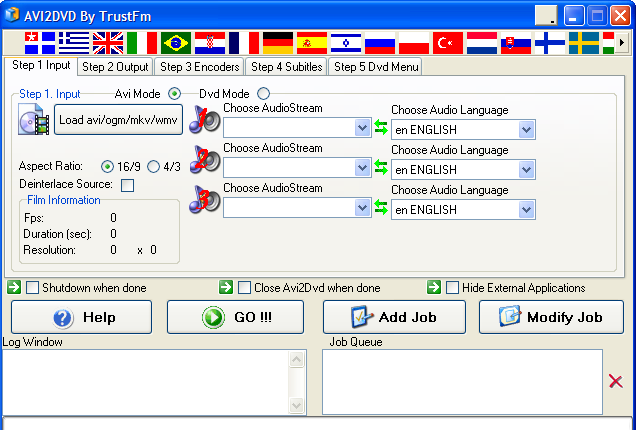Click green arrow beside Close Avi2Dvd when done

tap(226, 287)
